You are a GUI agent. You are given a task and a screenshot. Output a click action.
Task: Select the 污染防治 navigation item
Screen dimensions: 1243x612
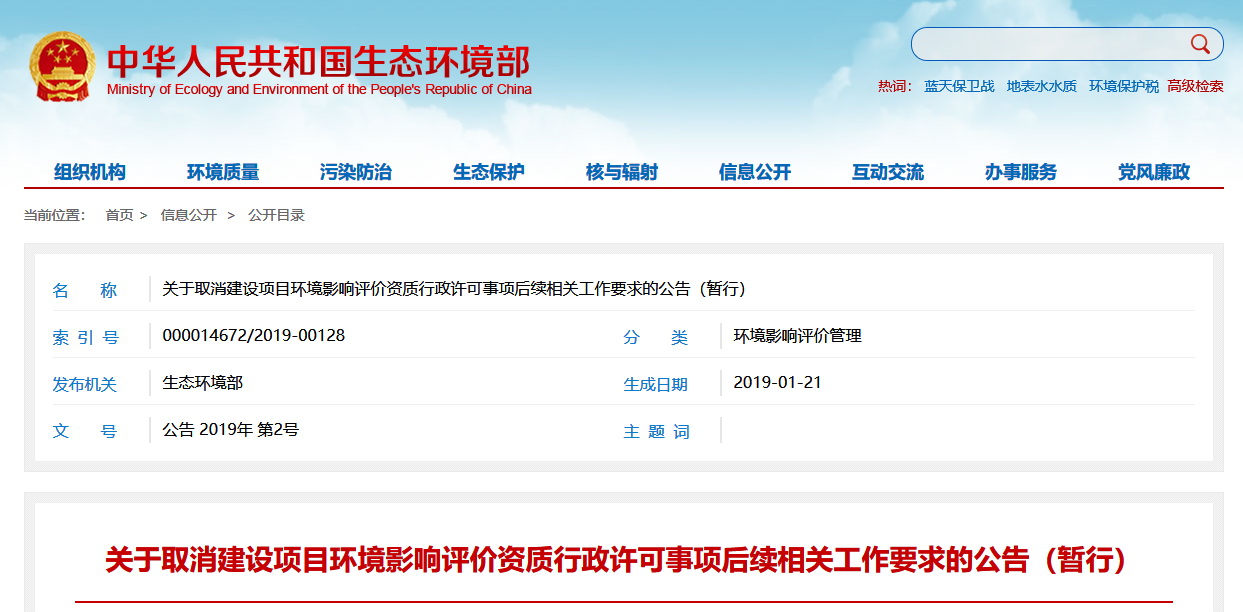coord(356,172)
